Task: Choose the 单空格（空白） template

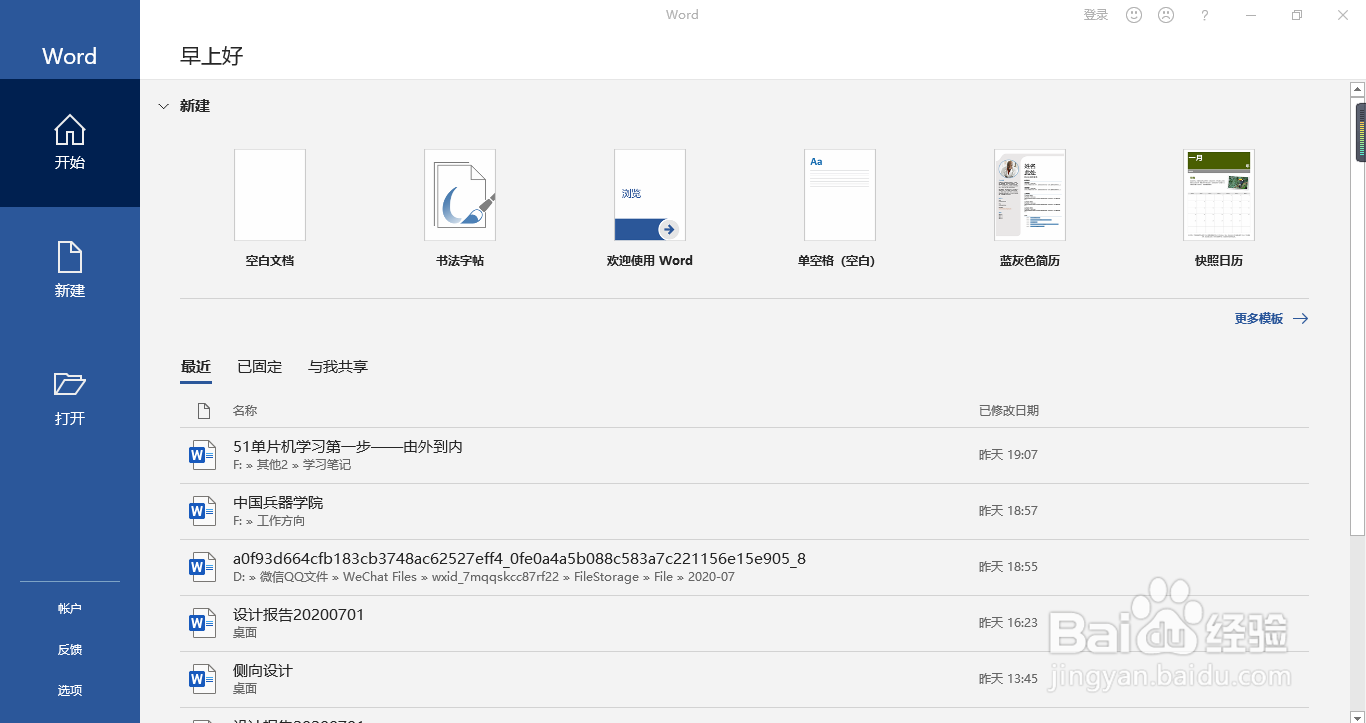Action: click(x=840, y=195)
